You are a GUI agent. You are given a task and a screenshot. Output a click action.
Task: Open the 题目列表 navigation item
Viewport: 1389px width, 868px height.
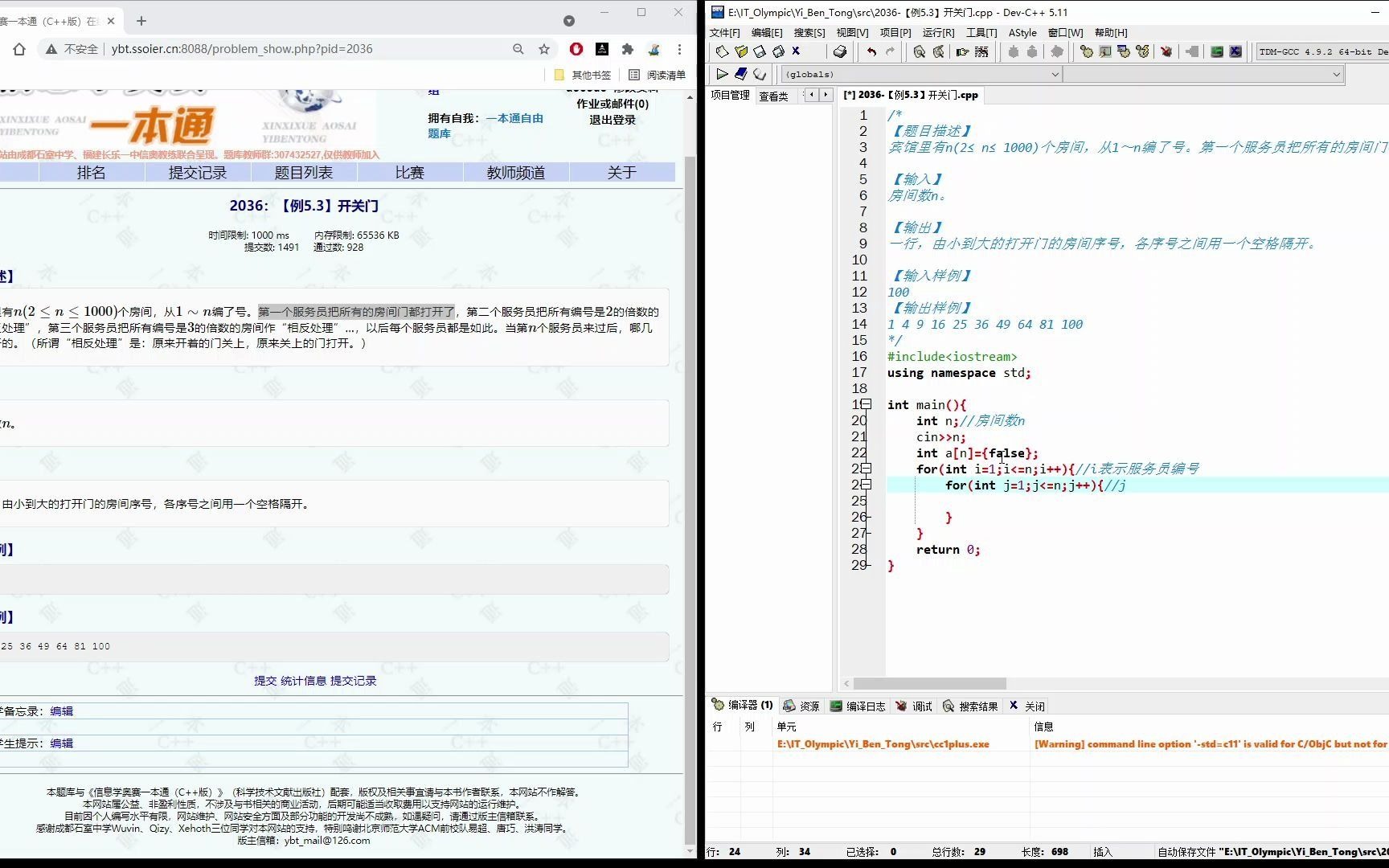pos(304,172)
